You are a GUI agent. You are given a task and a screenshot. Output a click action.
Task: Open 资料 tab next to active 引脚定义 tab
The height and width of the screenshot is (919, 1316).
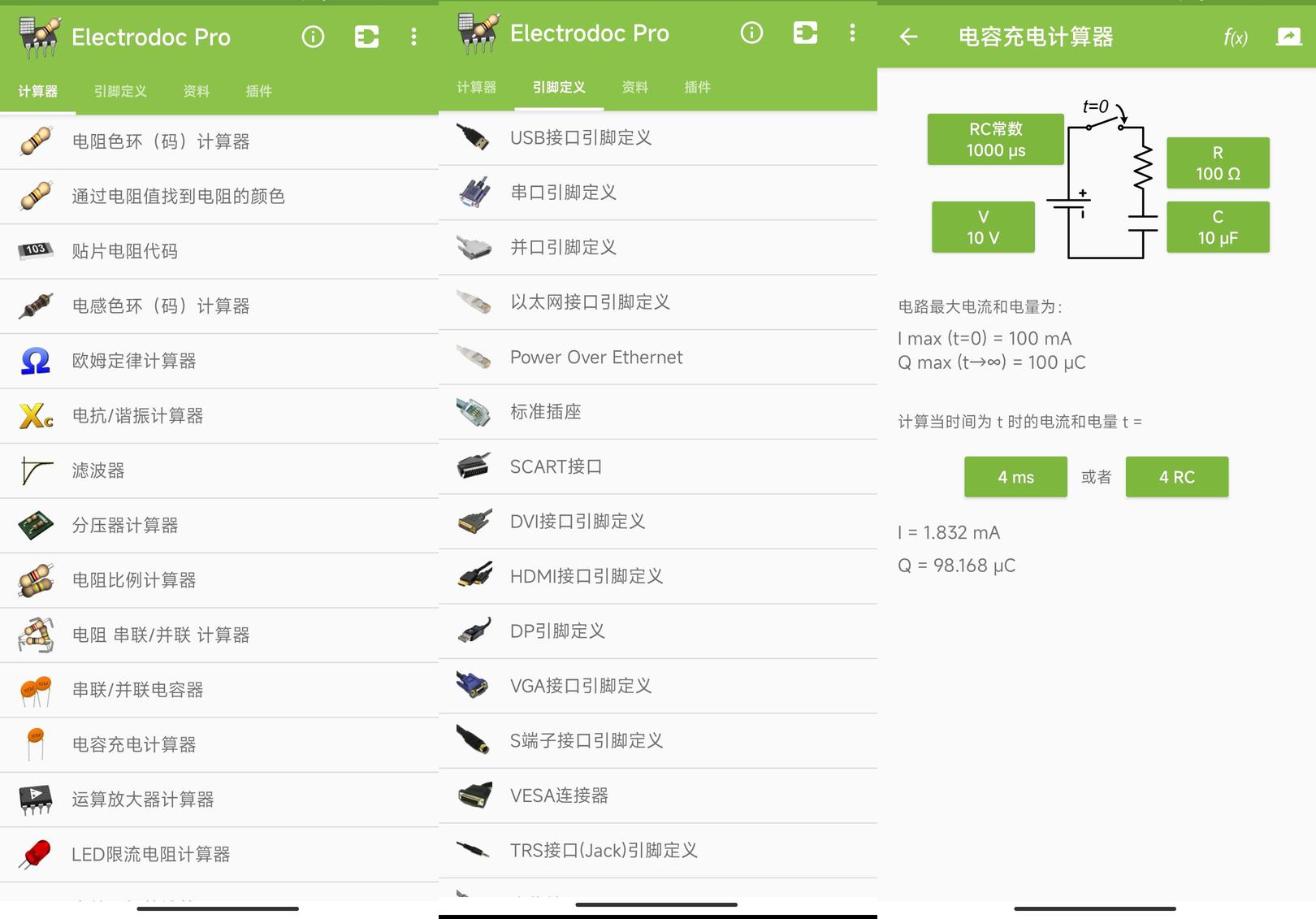tap(634, 87)
